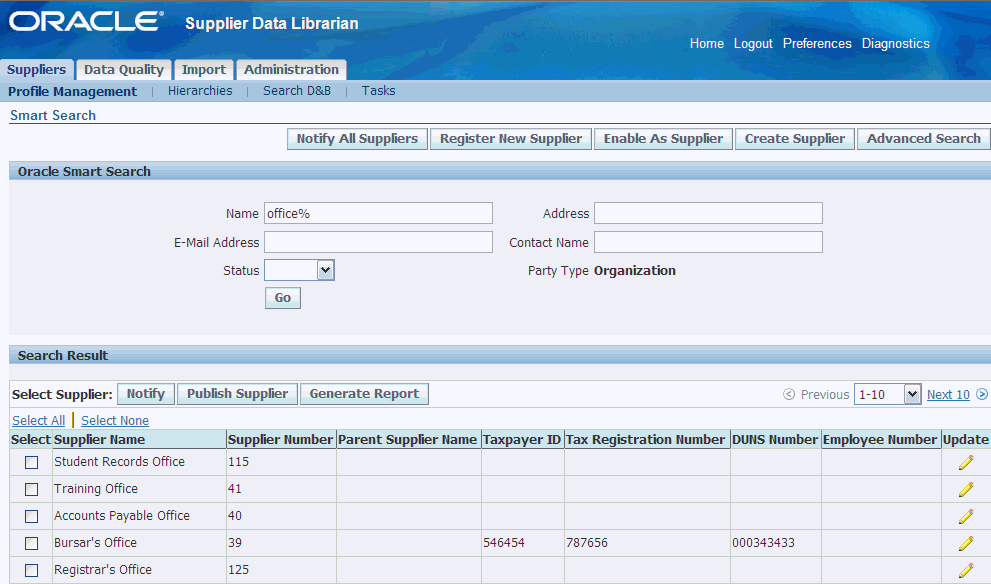This screenshot has width=991, height=584.
Task: Click the Publish Supplier button
Action: [x=237, y=394]
